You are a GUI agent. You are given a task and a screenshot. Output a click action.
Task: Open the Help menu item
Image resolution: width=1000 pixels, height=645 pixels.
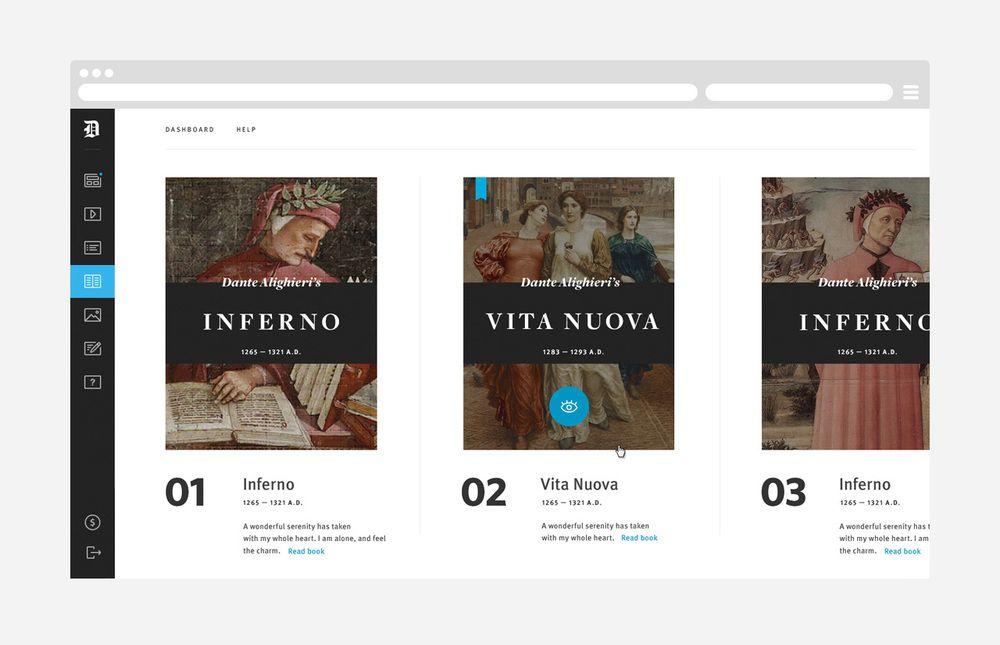click(246, 130)
